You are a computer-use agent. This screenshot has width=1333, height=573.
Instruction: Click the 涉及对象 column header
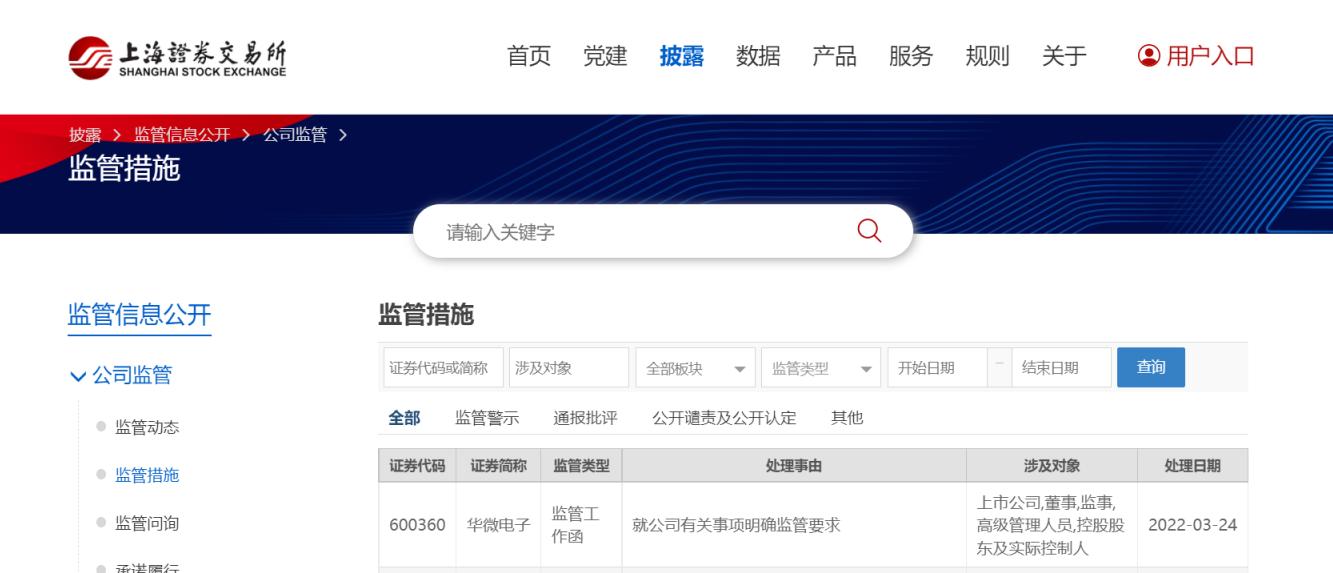tap(1052, 465)
